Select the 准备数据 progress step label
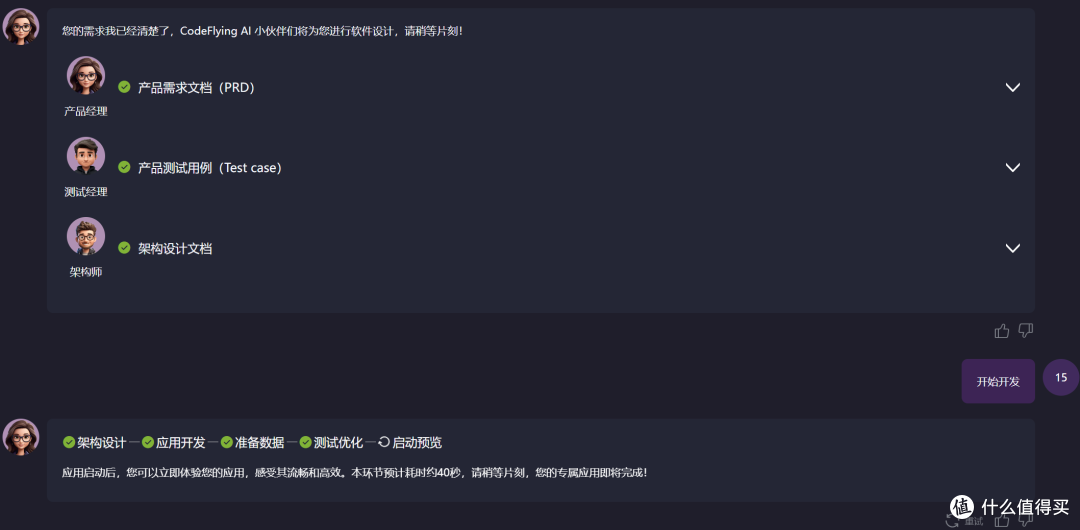 point(260,442)
